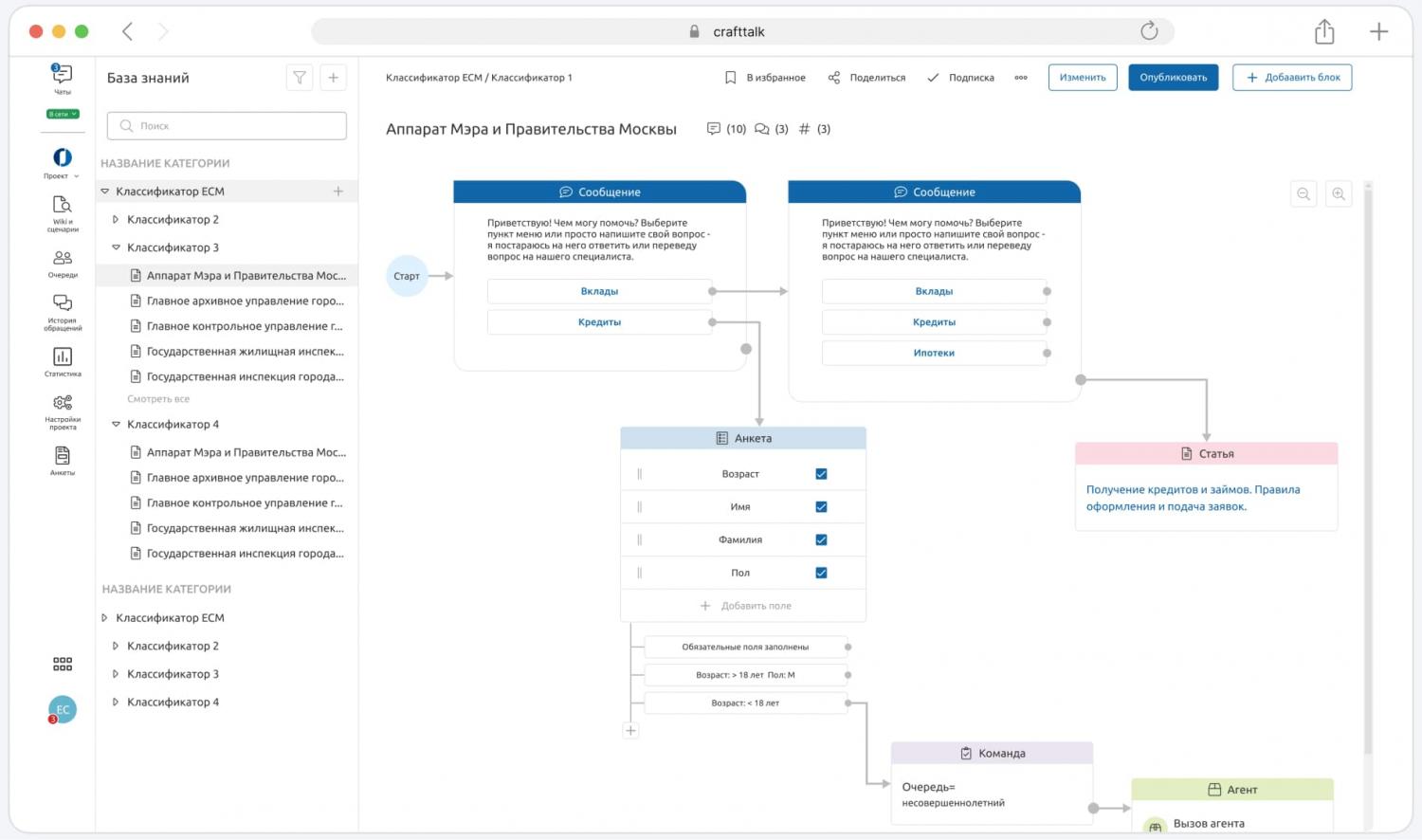Viewport: 1422px width, 840px height.
Task: Zoom out on the scenario canvas
Action: pos(1303,194)
